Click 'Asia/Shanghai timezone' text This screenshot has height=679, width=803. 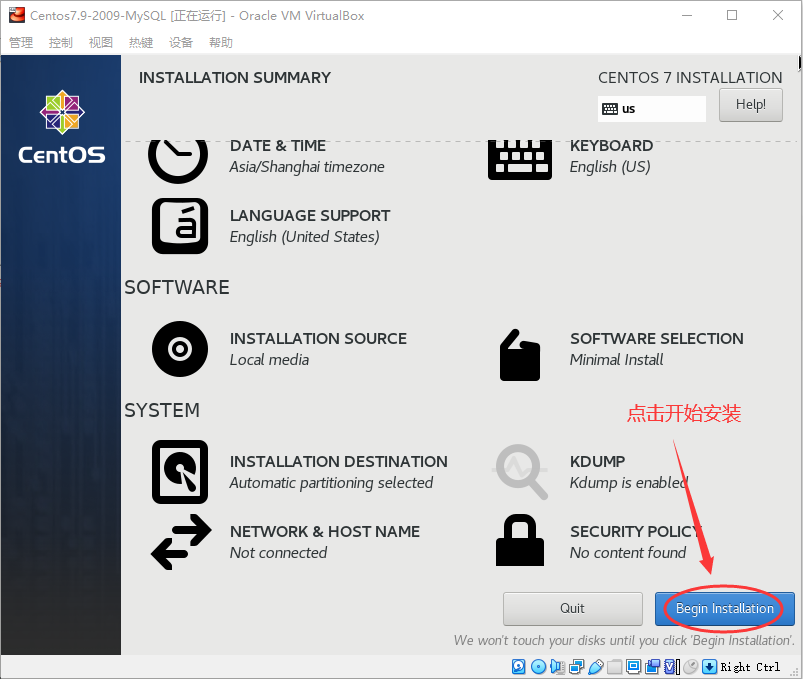click(x=307, y=167)
